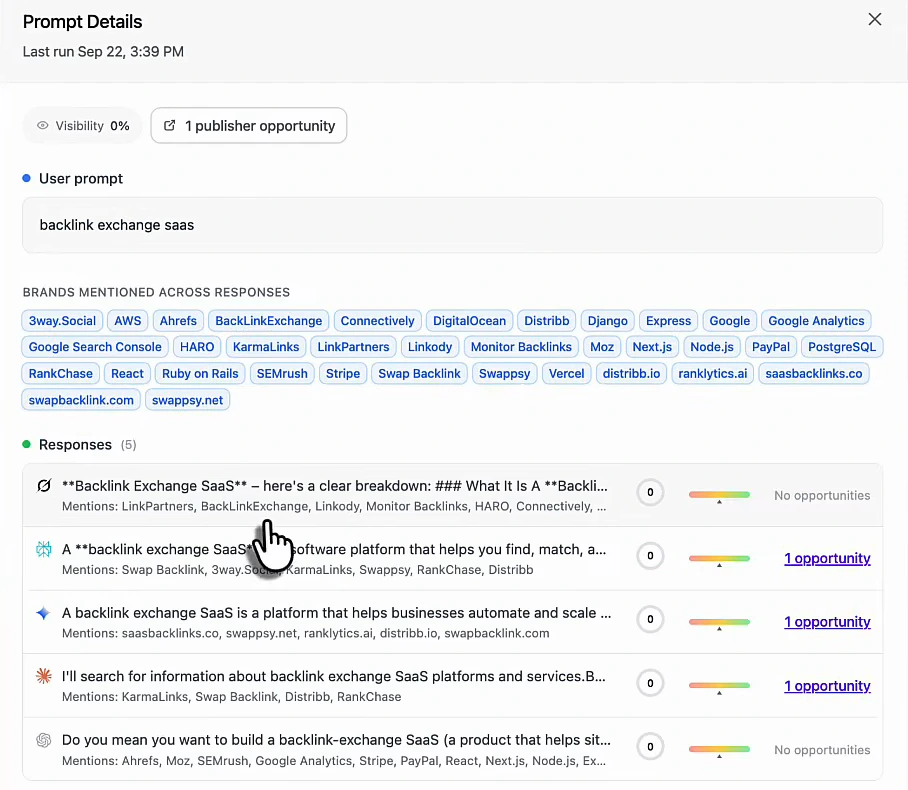
Task: Select the Django brand tag
Action: coord(607,321)
